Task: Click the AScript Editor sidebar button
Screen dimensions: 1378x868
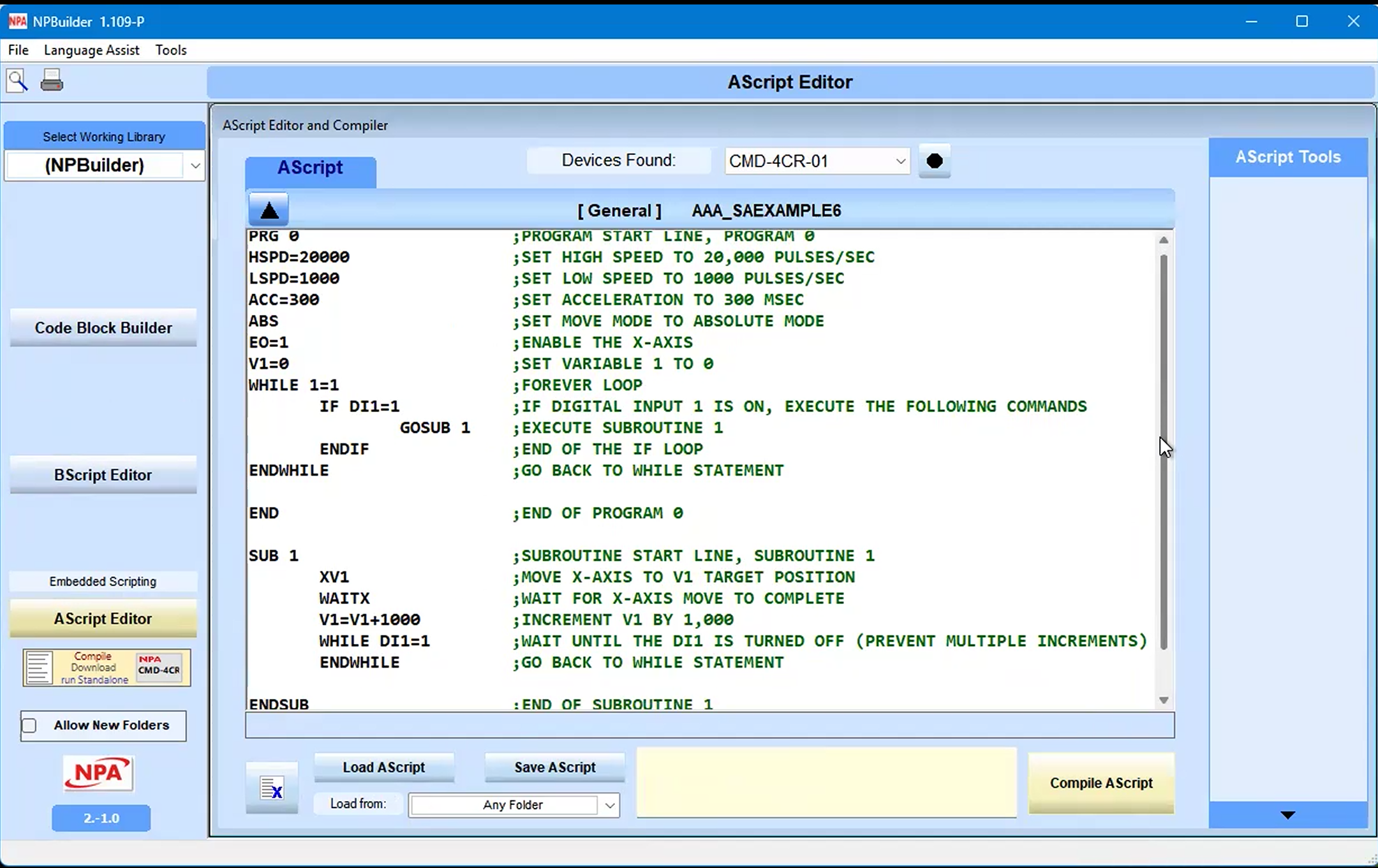Action: coord(103,619)
